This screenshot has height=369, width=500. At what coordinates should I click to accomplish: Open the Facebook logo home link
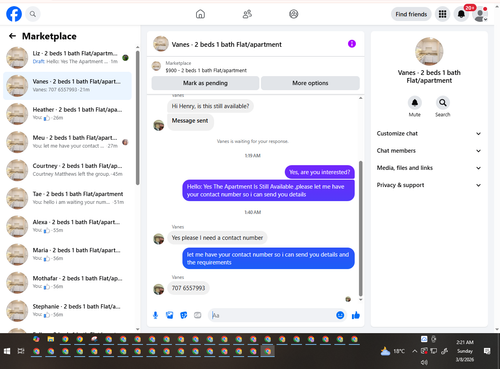click(14, 14)
